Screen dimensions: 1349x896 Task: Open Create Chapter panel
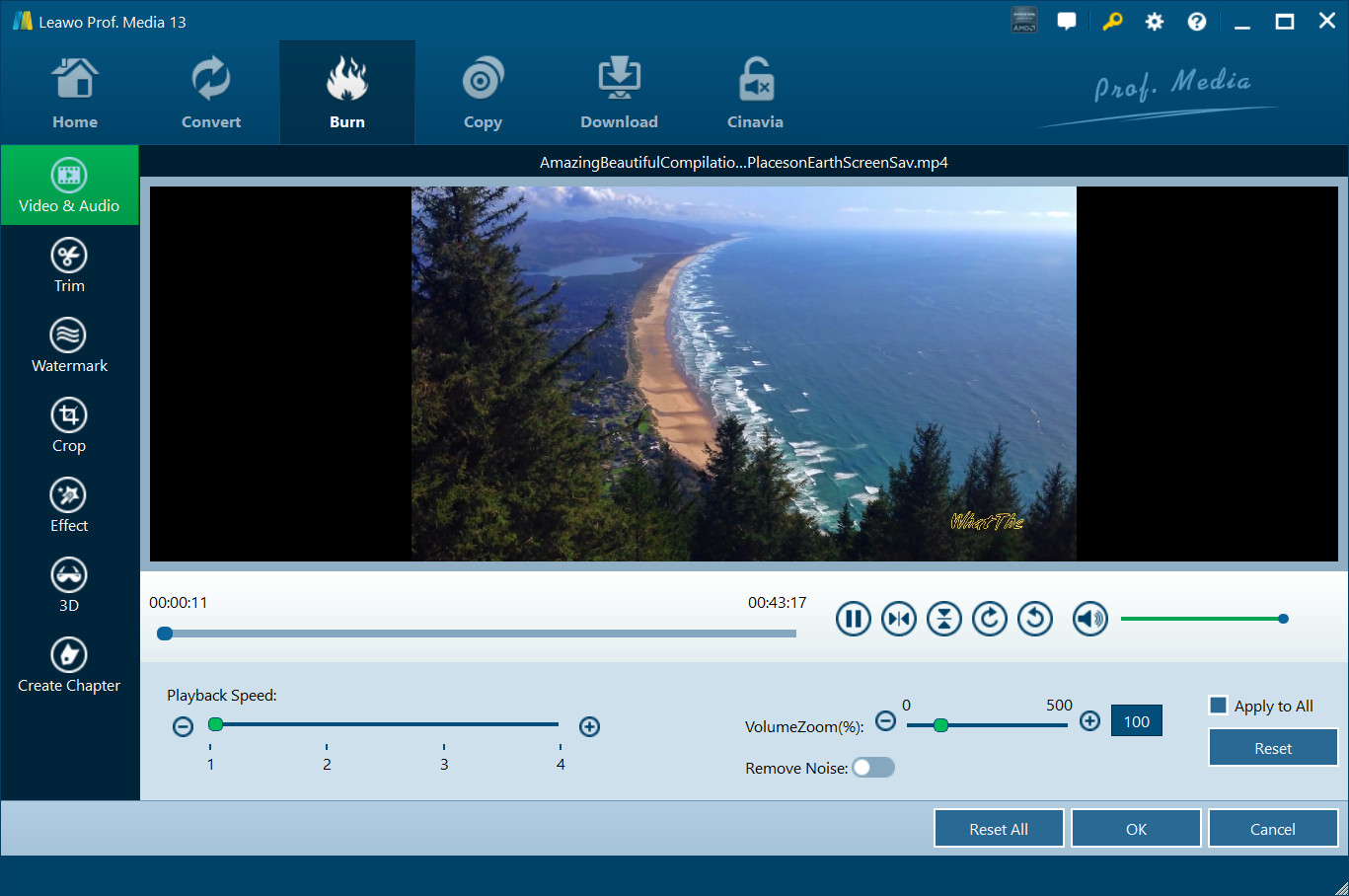69,665
